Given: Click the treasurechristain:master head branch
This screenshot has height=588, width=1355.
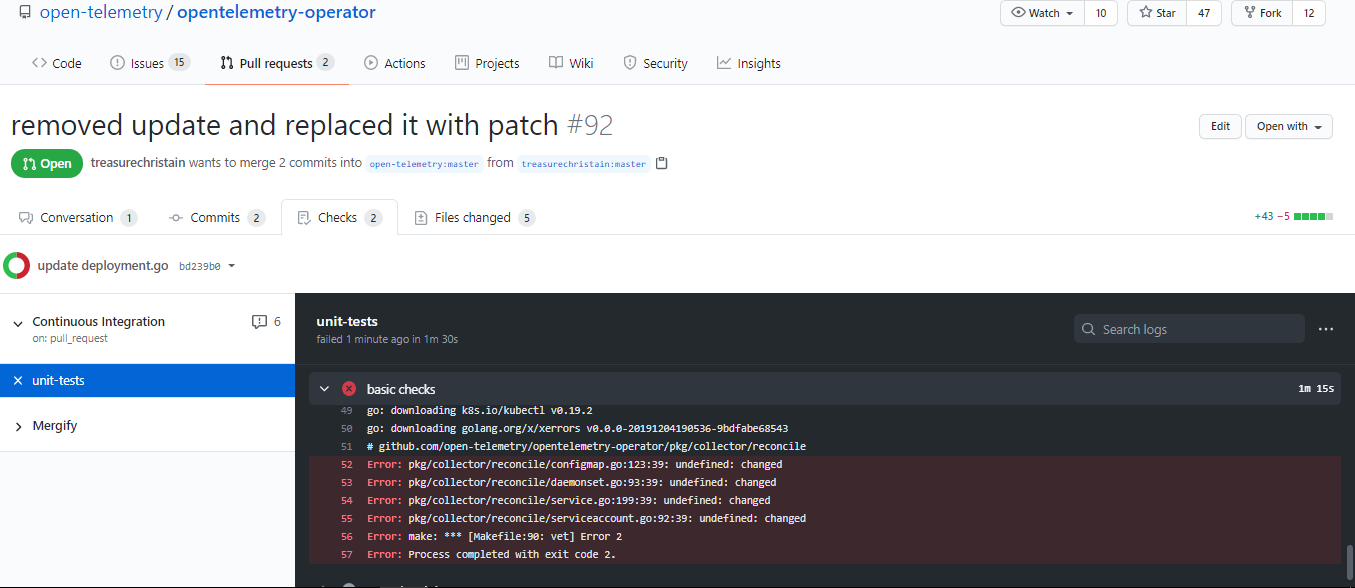Looking at the screenshot, I should coord(584,164).
